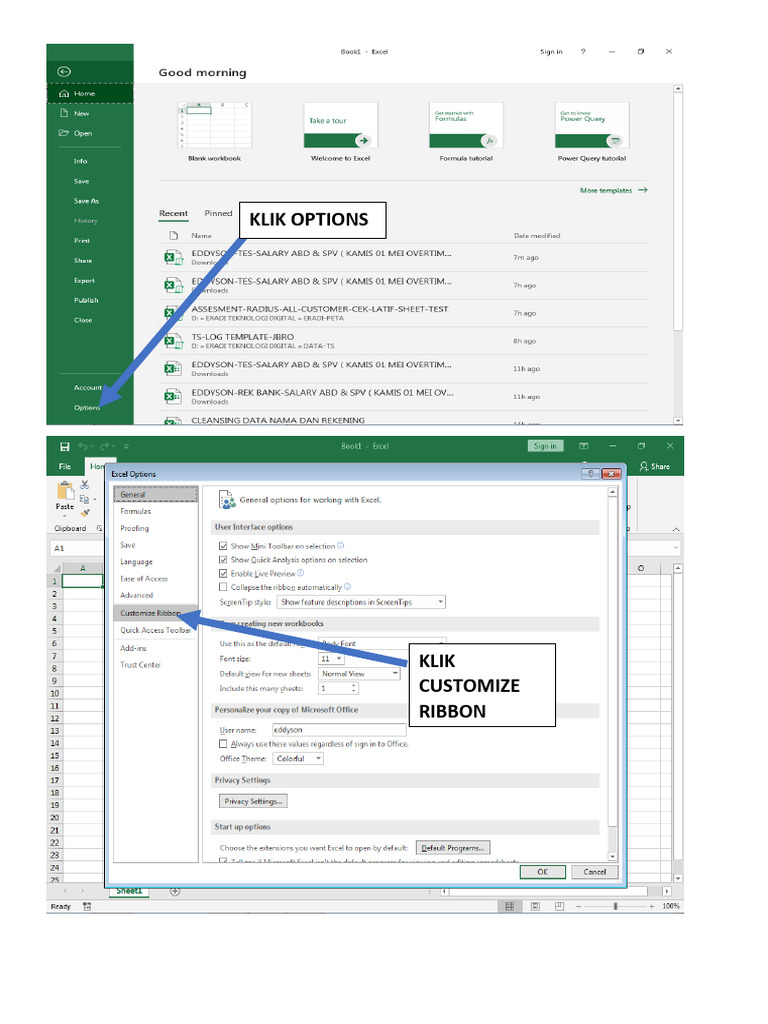Toggle Always use these values checkbox
768x1024 pixels.
223,744
